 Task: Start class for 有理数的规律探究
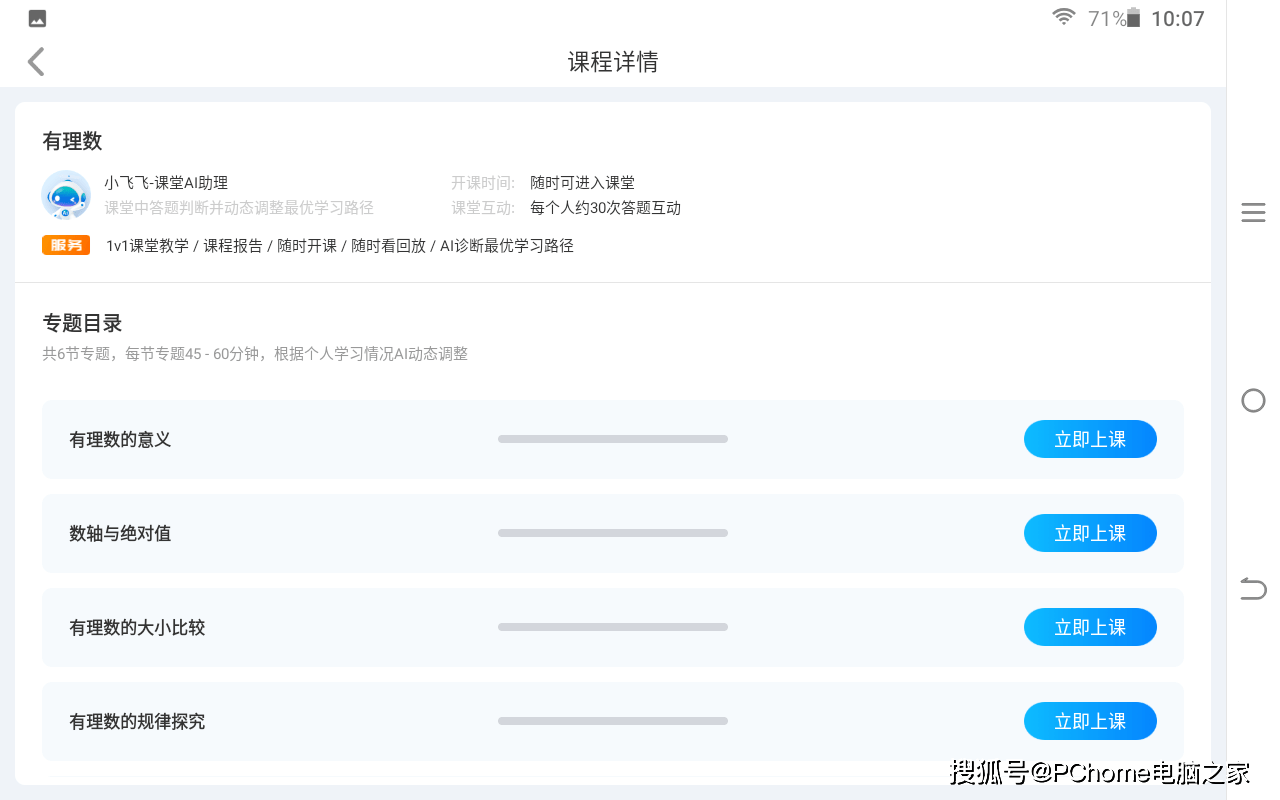point(1089,721)
